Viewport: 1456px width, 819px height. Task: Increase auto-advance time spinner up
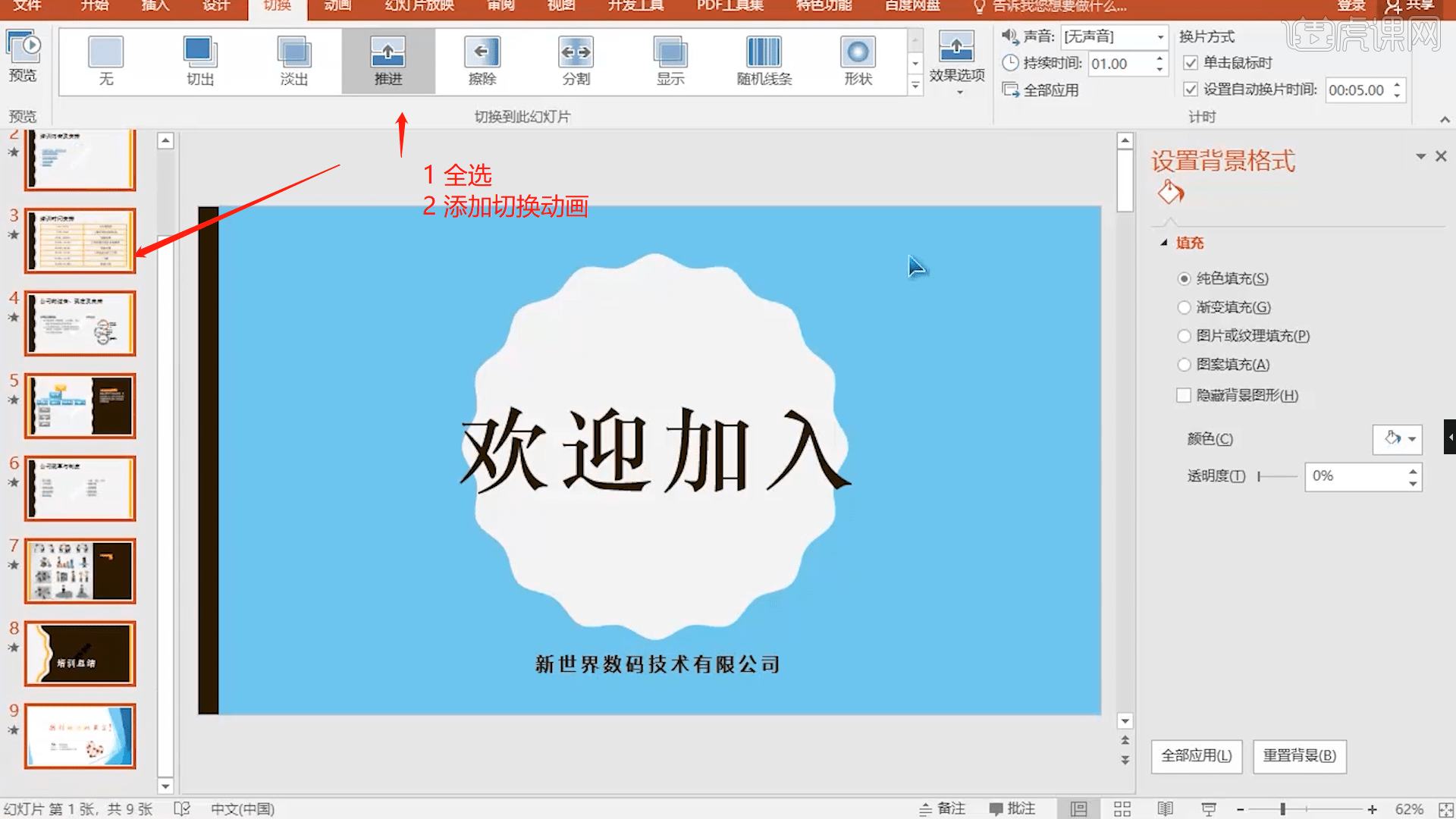pos(1397,84)
